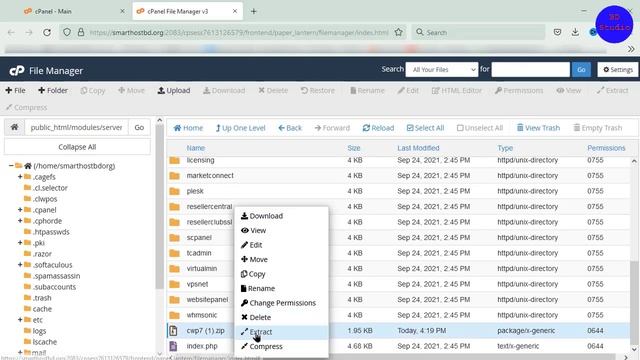Open the Upload tool in toolbar
Viewport: 640px width, 360px height.
(174, 90)
